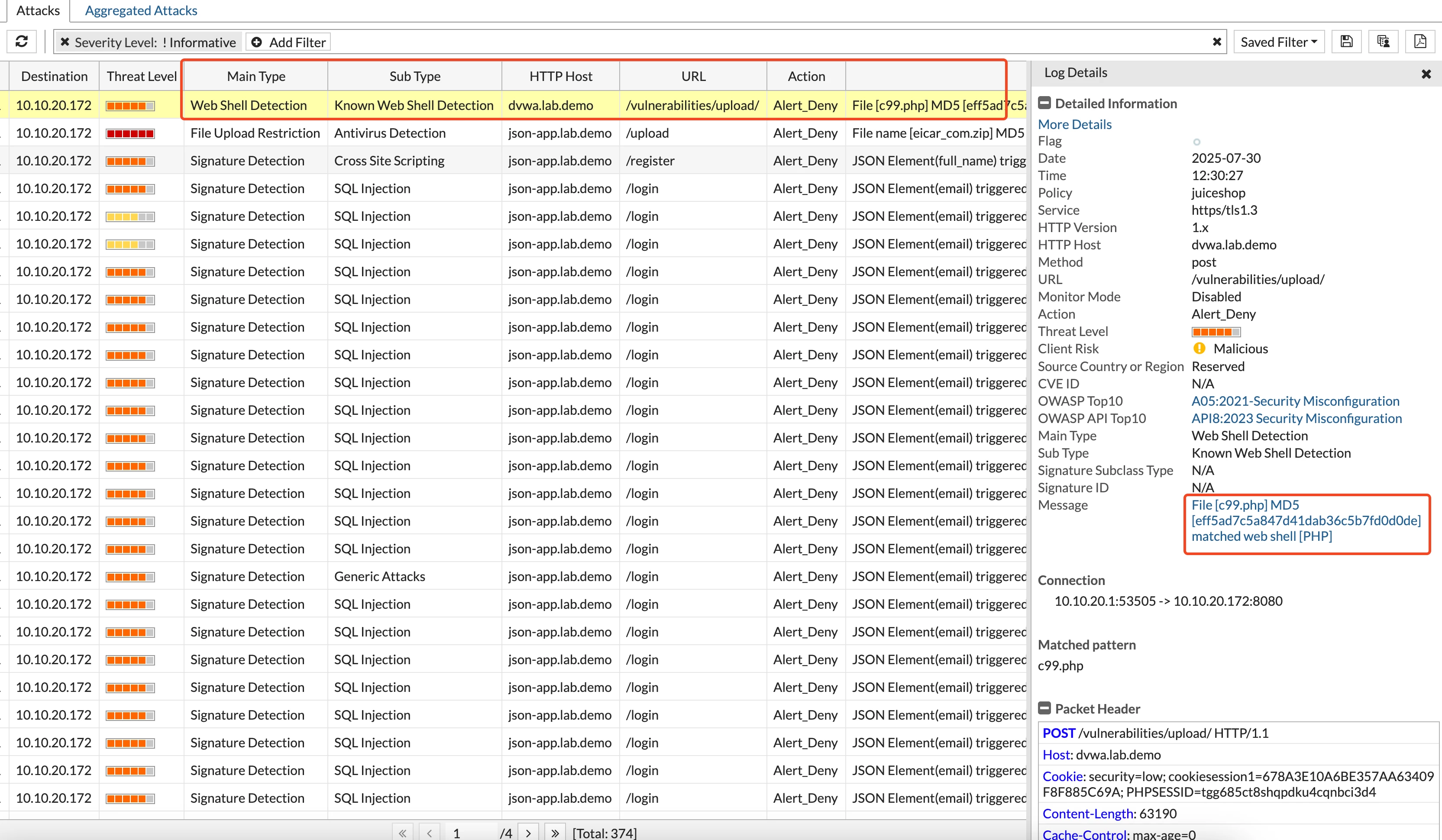Clear all filters with the filter bar X
The height and width of the screenshot is (840, 1442).
pos(1216,42)
